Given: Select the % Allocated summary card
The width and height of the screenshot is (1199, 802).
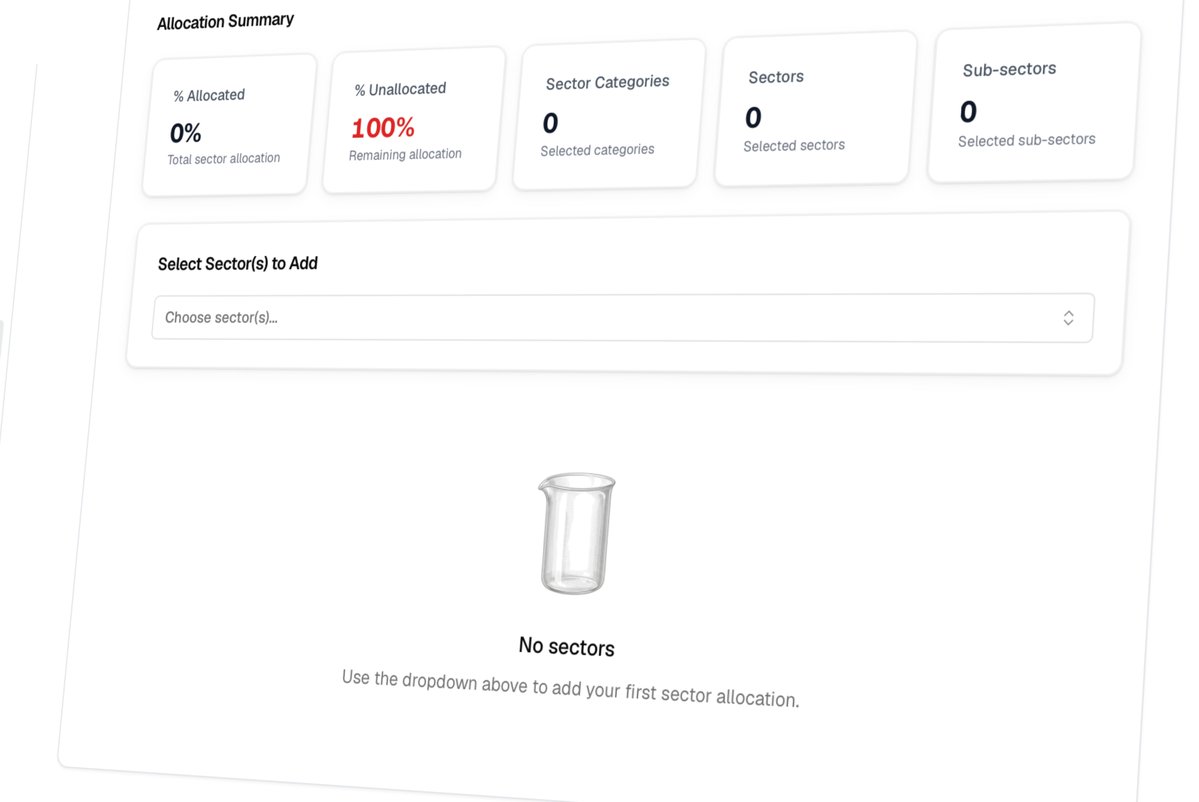Looking at the screenshot, I should (x=229, y=125).
